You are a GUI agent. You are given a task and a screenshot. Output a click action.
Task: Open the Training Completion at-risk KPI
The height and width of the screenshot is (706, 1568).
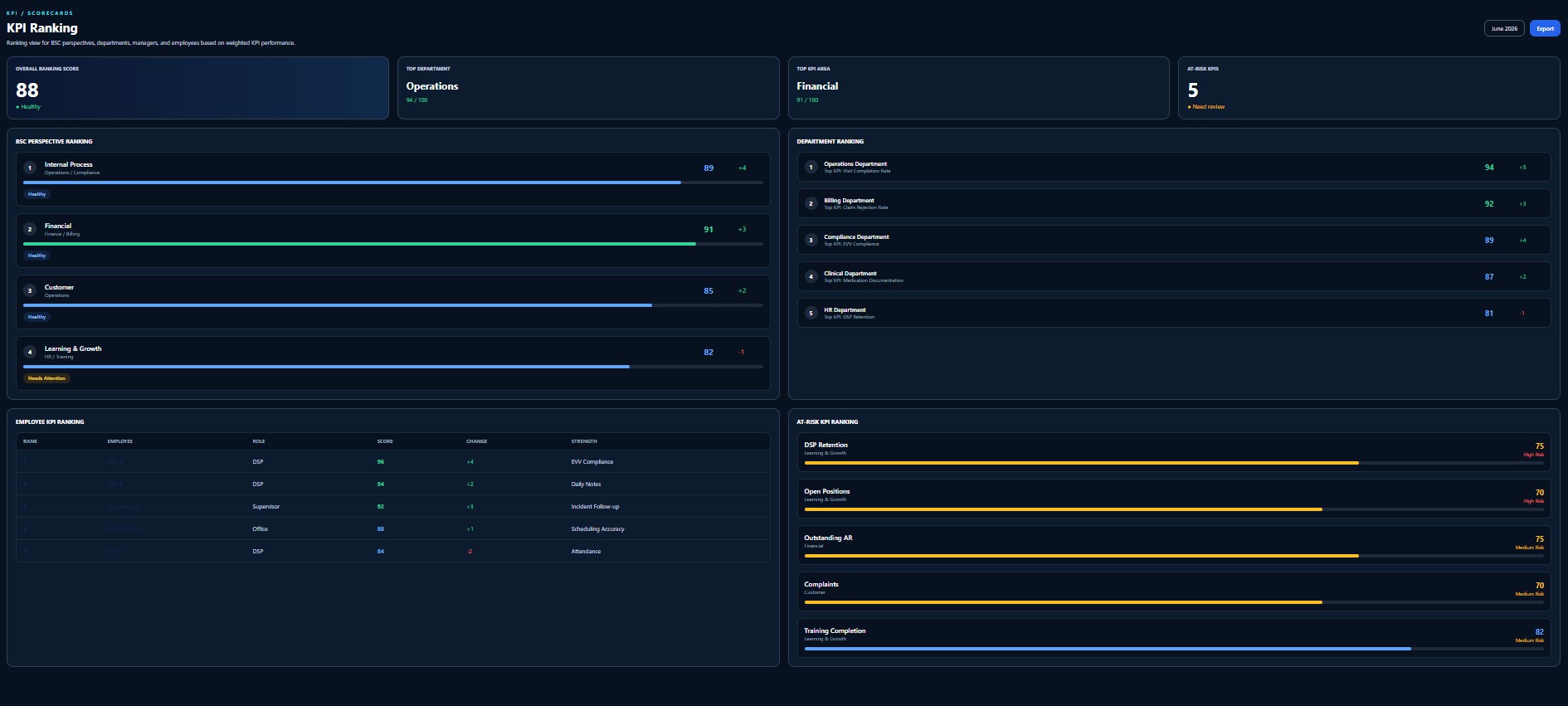(x=1174, y=638)
